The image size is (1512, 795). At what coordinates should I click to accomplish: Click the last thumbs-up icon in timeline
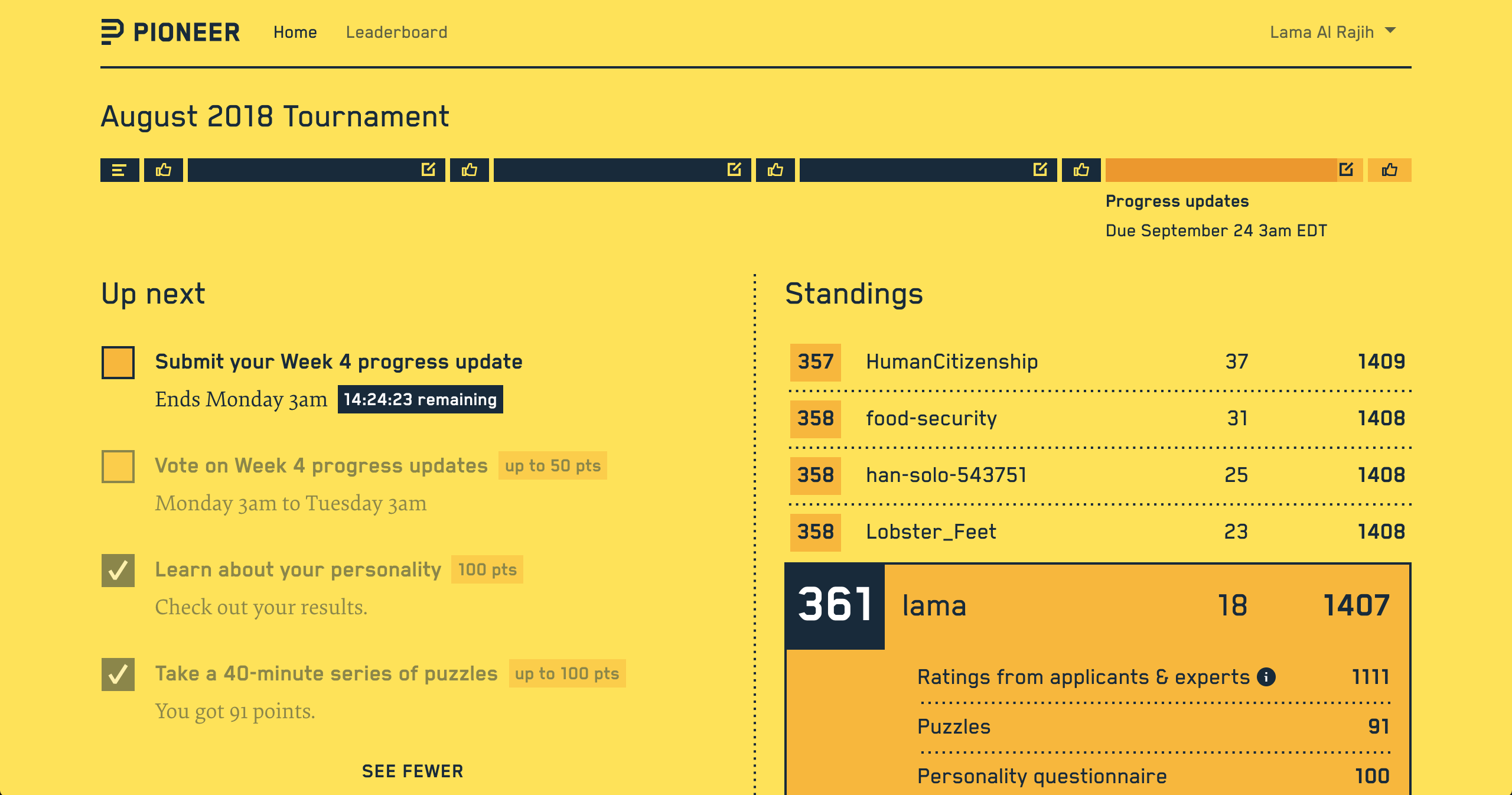click(x=1389, y=170)
